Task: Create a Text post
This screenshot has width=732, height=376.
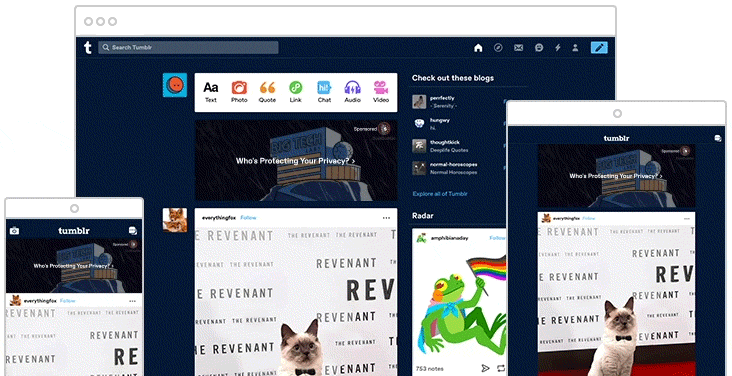Action: [211, 92]
